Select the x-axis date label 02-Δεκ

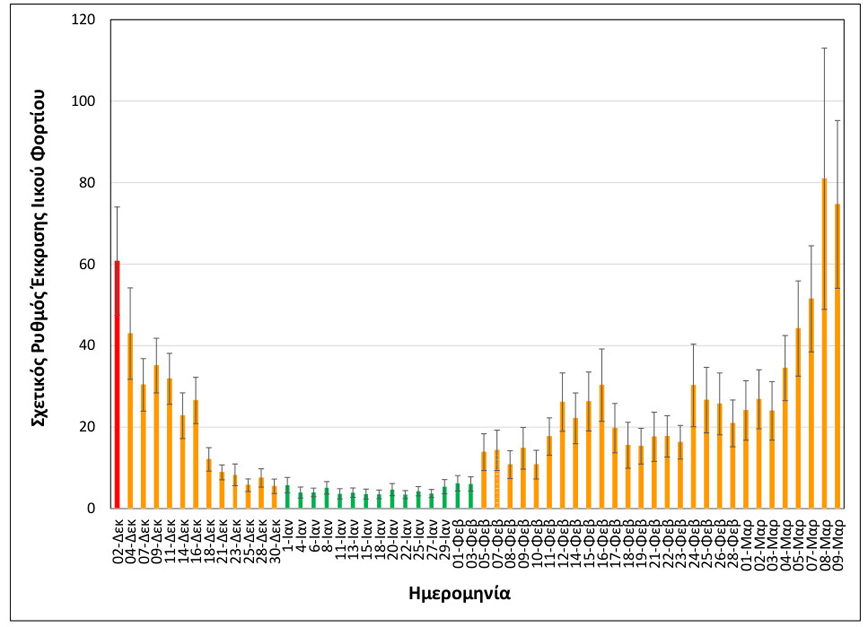(x=118, y=540)
